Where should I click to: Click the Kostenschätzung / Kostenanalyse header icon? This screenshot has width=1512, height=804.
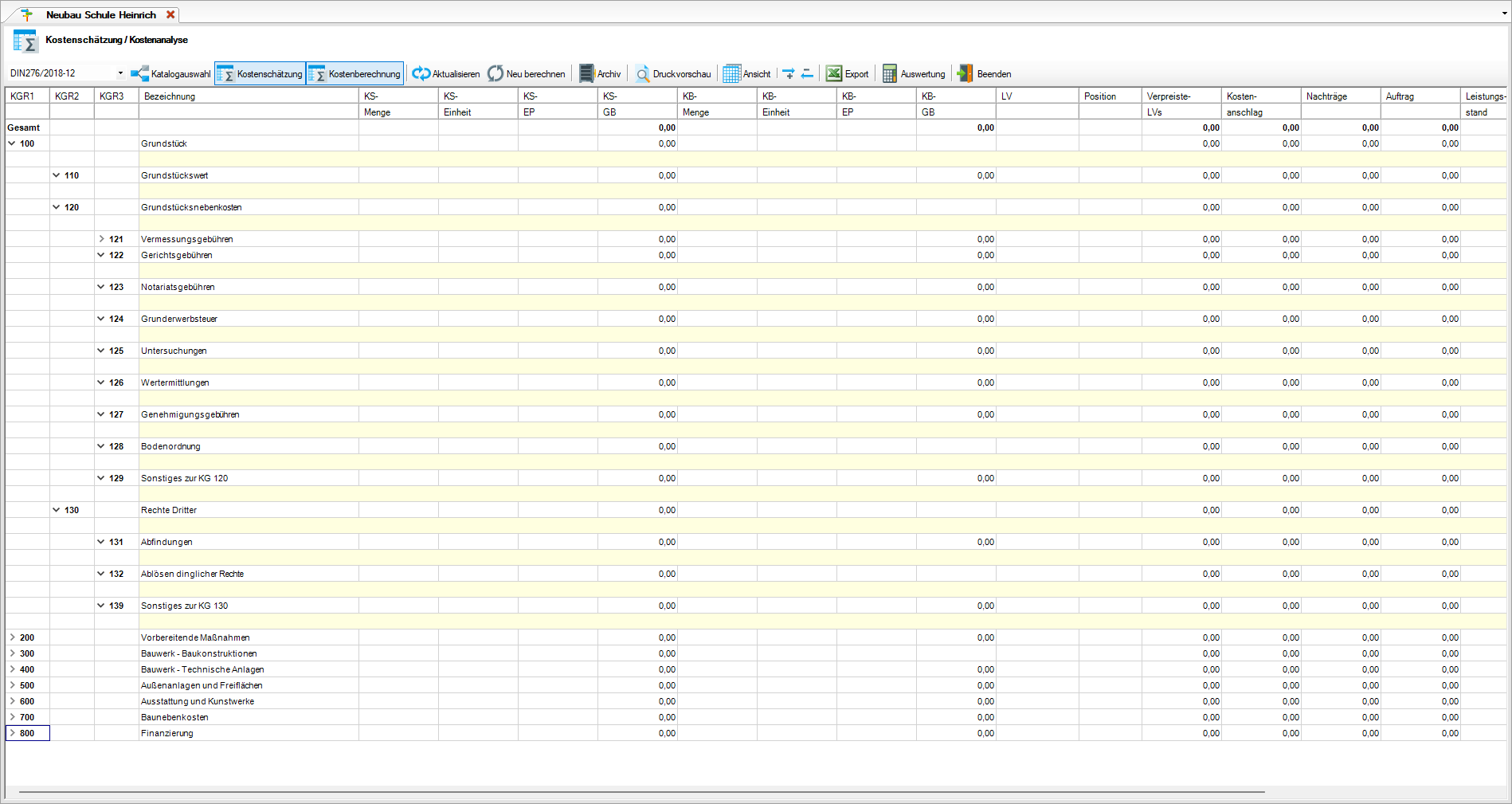[x=25, y=41]
